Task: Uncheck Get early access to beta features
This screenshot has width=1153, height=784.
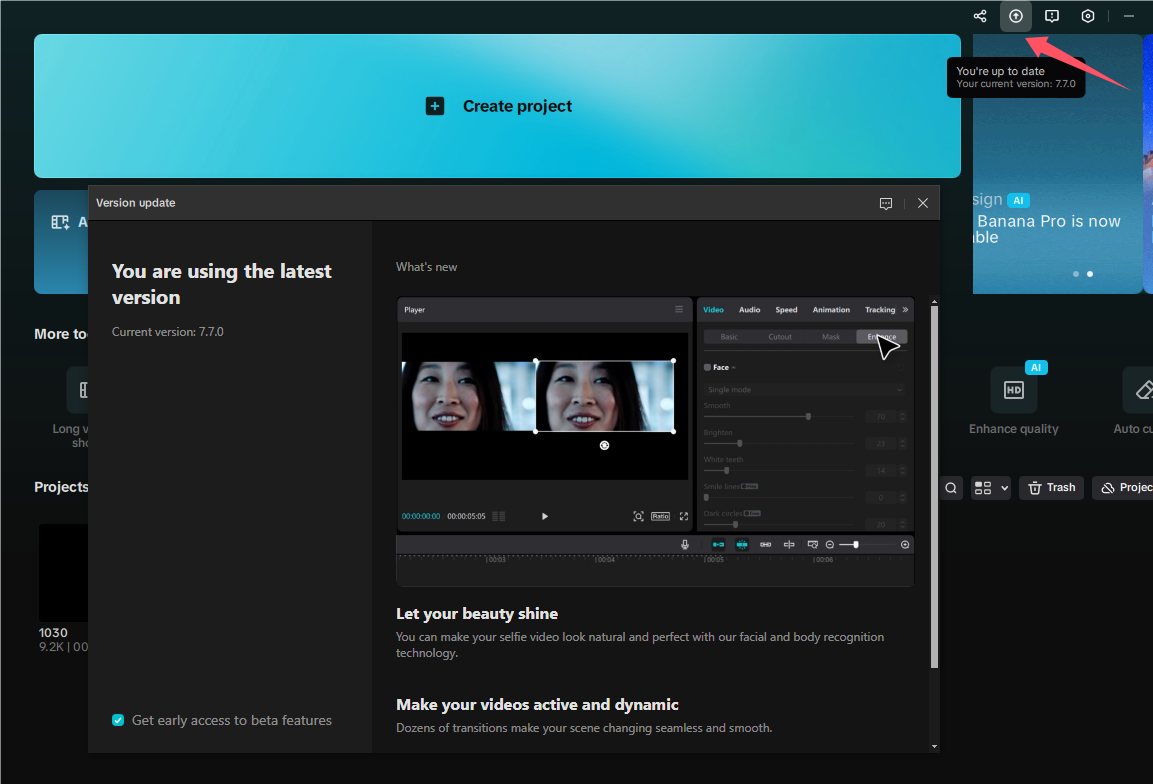Action: click(x=118, y=720)
